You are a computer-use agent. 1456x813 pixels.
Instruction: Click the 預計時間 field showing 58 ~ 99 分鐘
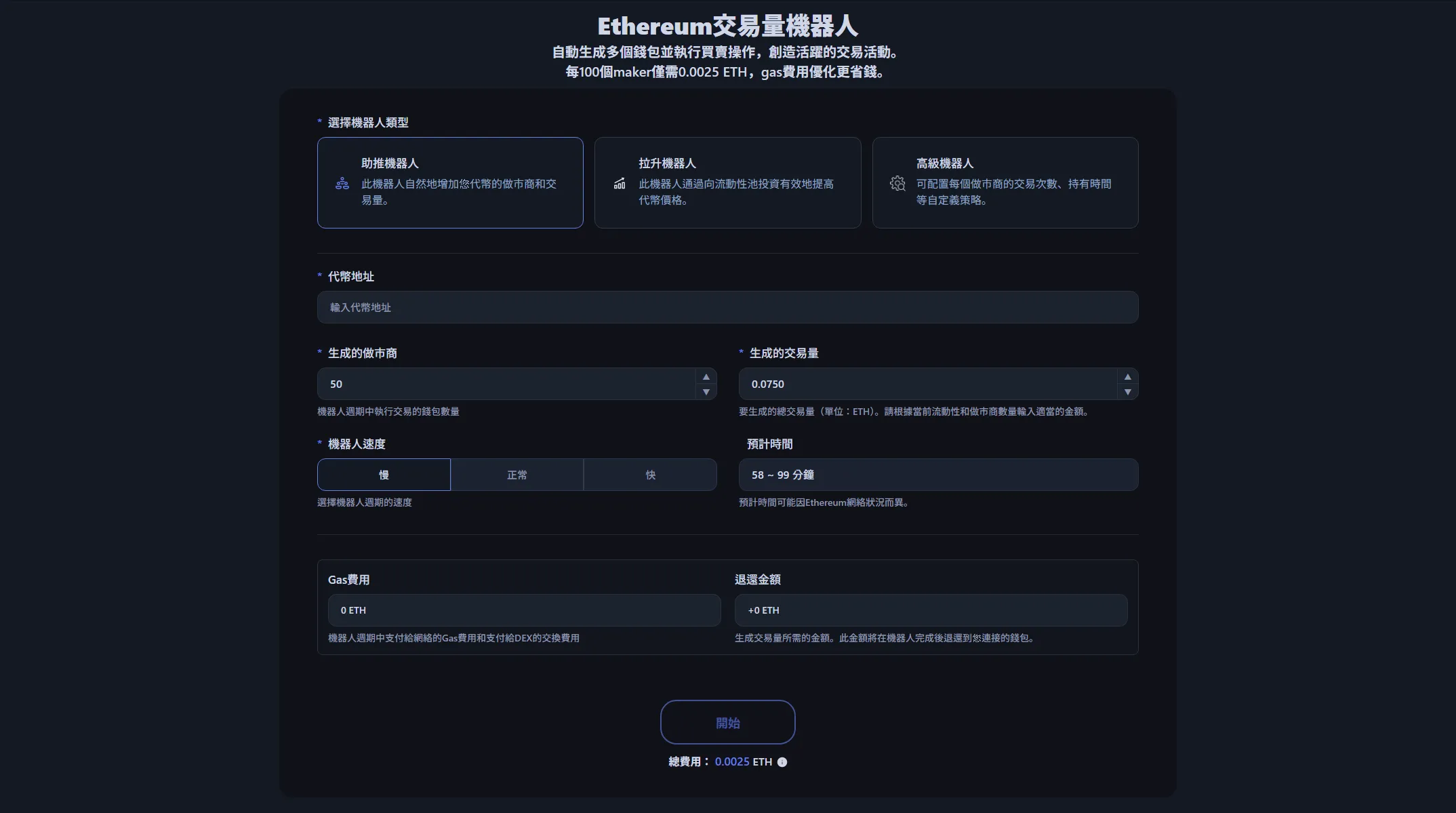[938, 475]
